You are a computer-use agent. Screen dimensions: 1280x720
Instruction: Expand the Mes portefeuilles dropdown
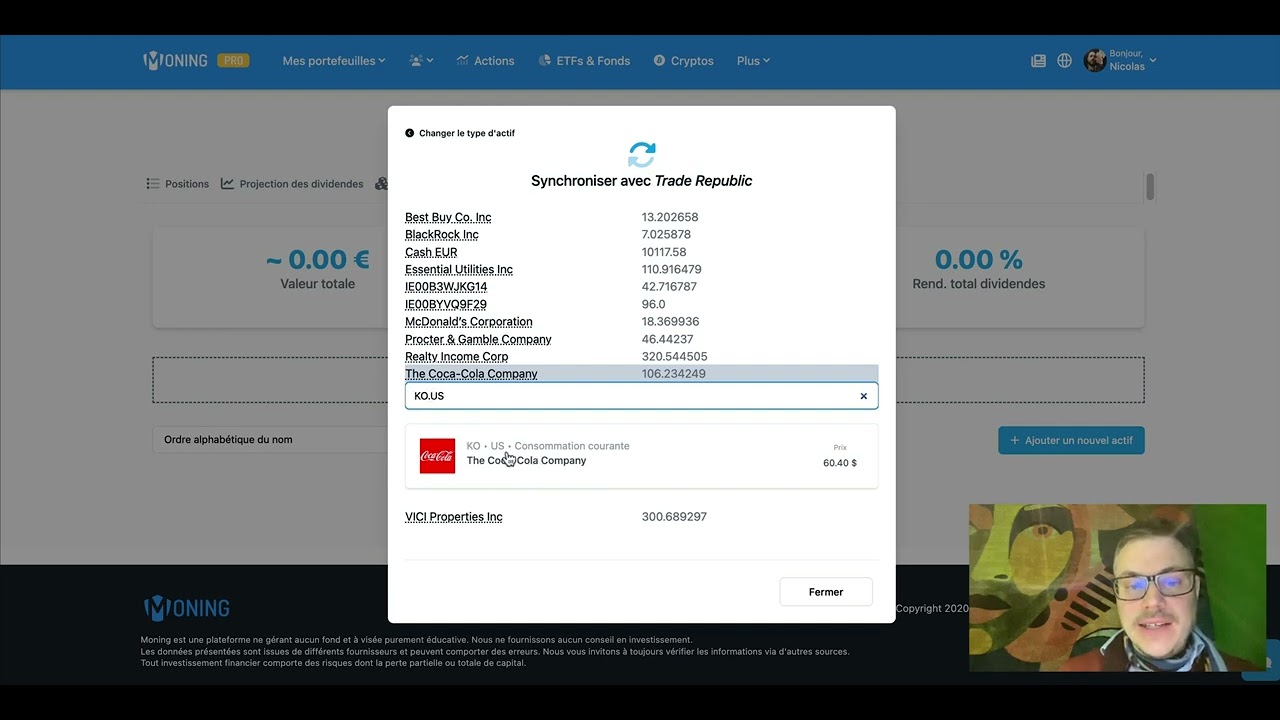pyautogui.click(x=334, y=61)
